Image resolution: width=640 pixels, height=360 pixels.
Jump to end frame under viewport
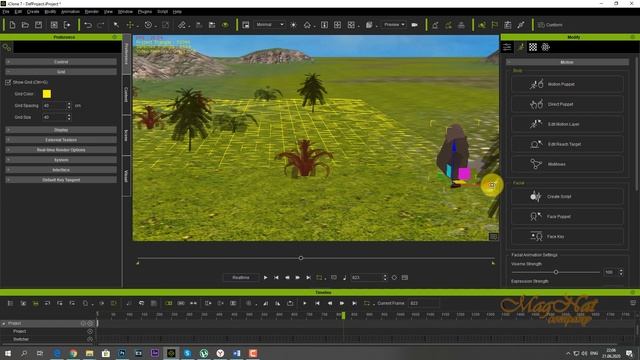309,278
